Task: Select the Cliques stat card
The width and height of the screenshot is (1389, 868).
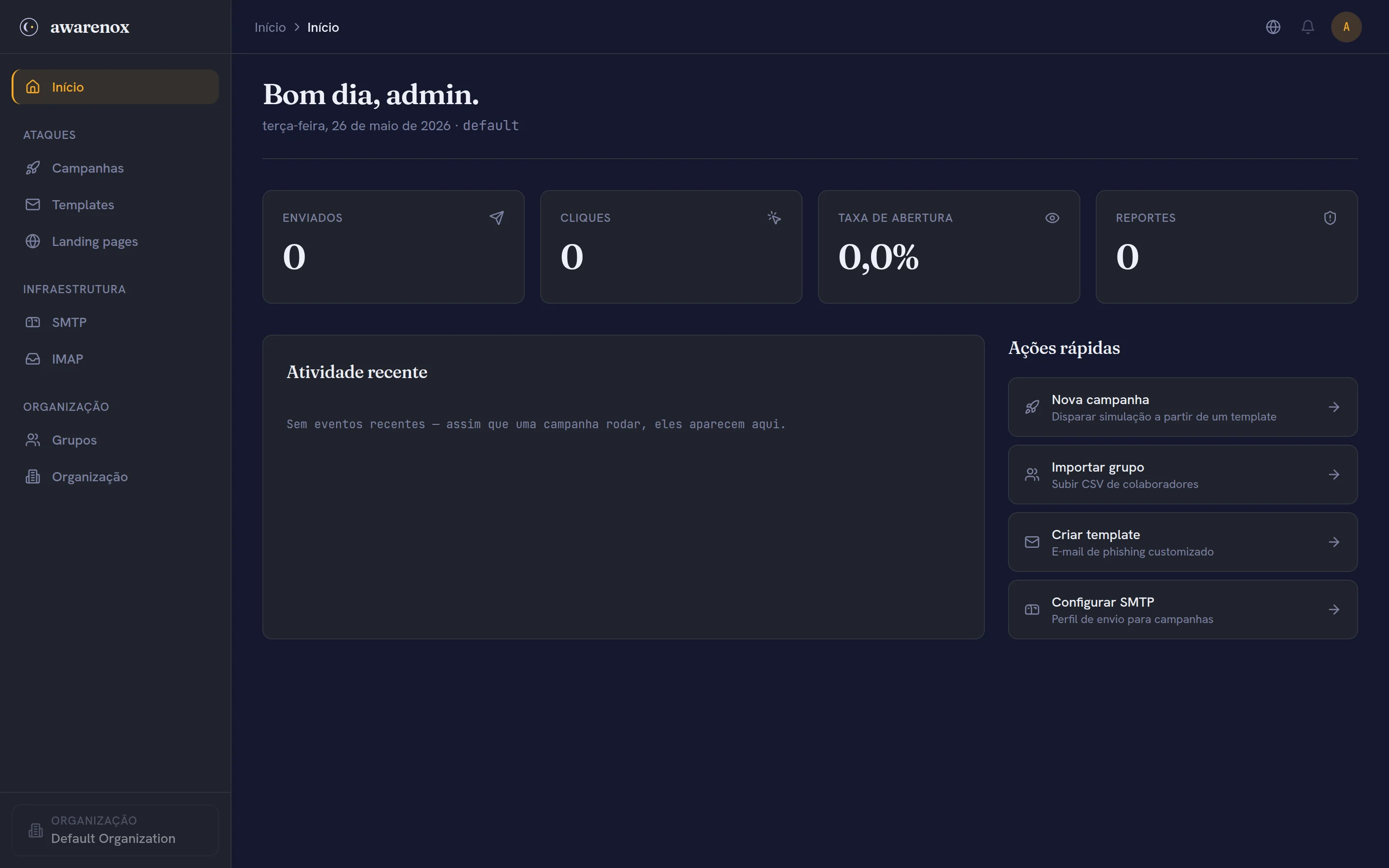Action: coord(671,247)
